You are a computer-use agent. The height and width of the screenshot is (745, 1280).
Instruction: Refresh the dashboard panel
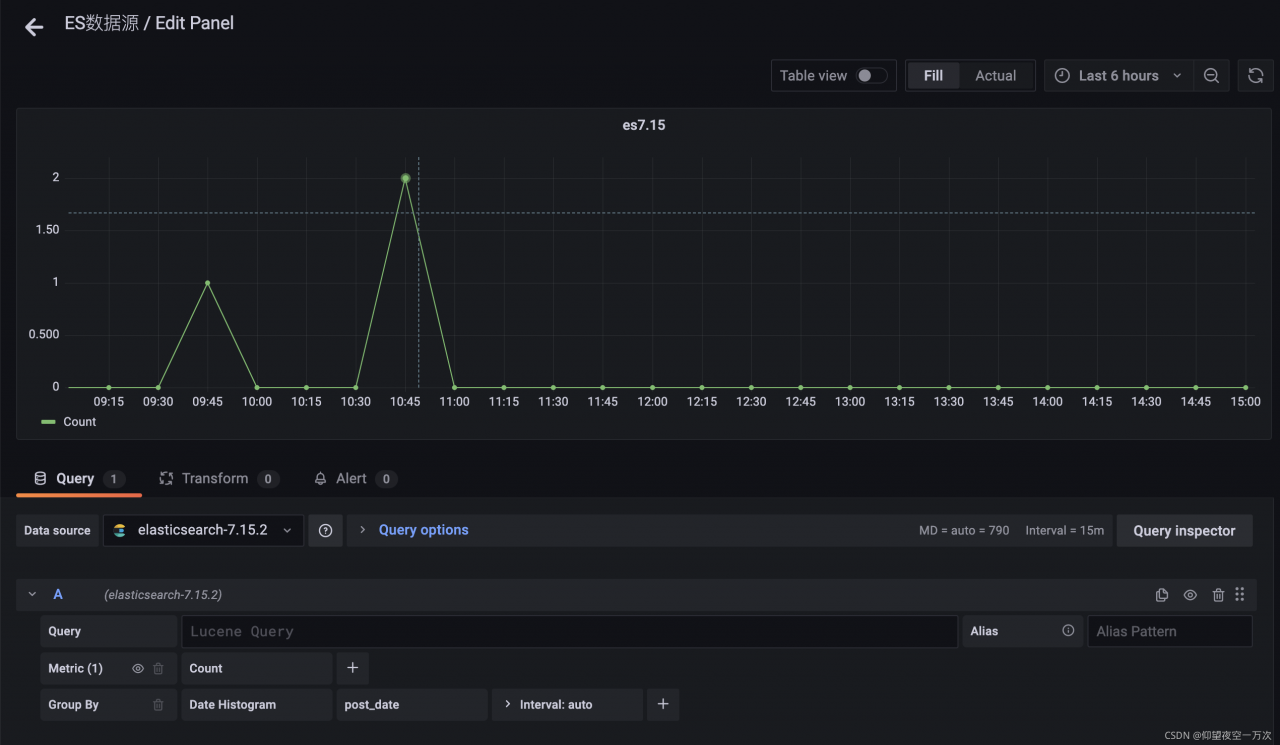click(x=1256, y=76)
